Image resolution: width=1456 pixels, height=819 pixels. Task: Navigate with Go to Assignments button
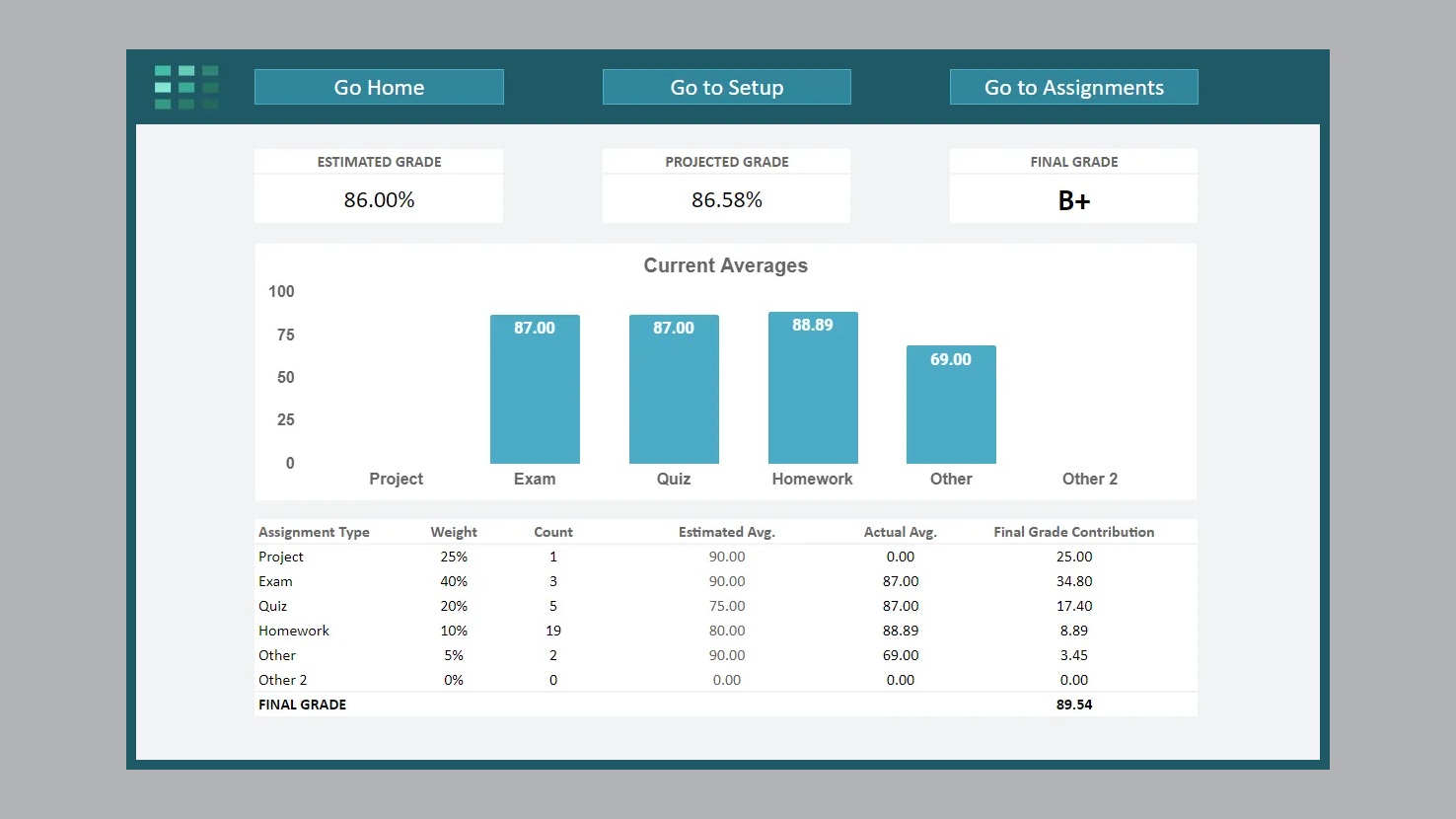click(1073, 87)
